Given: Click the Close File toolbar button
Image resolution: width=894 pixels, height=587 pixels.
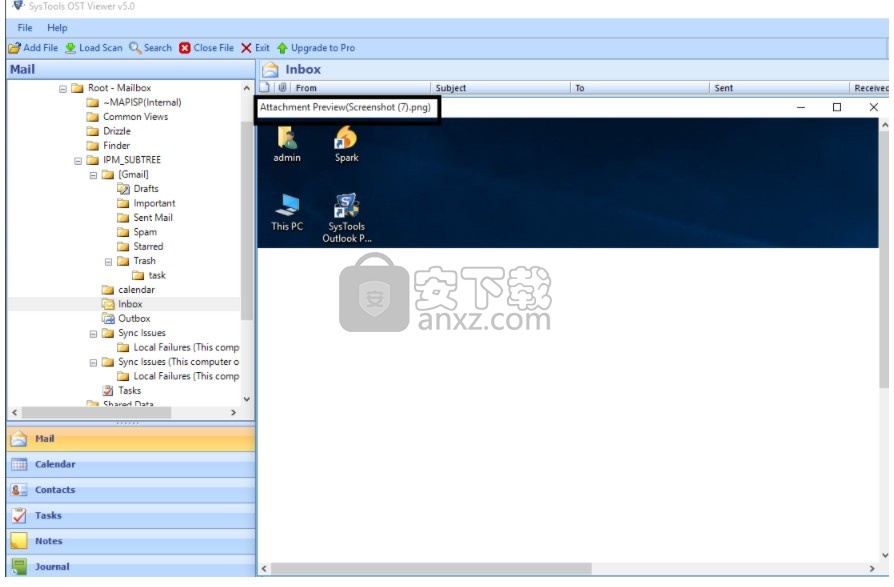Looking at the screenshot, I should pyautogui.click(x=206, y=48).
